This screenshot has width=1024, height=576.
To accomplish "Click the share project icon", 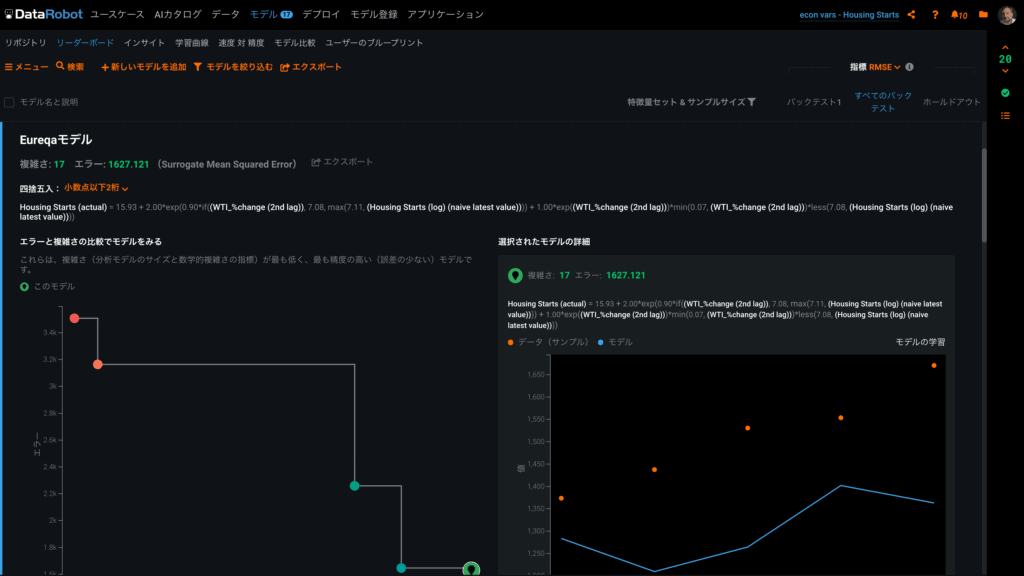I will click(x=911, y=15).
